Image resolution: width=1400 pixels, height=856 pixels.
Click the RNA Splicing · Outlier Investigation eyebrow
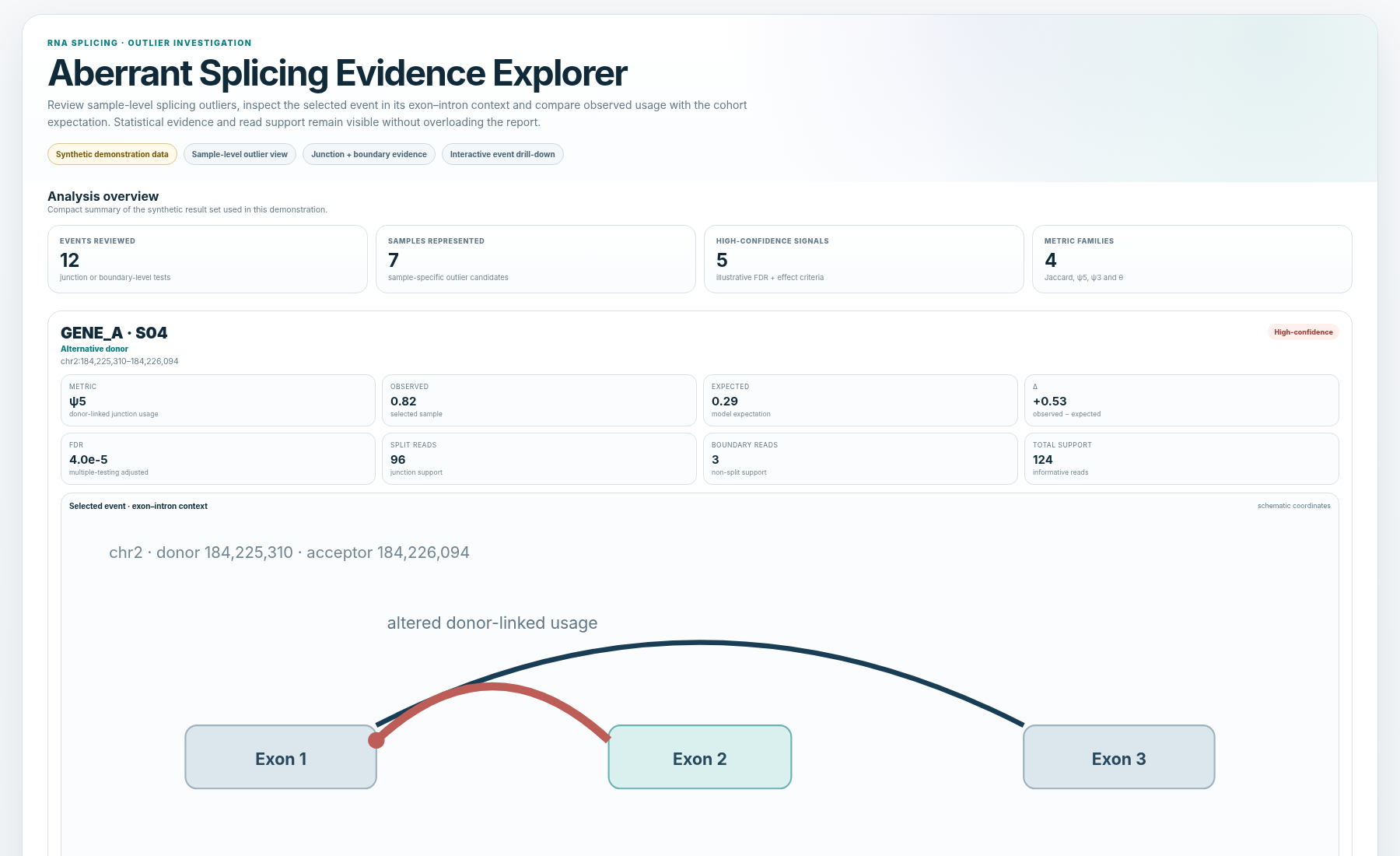[x=149, y=43]
